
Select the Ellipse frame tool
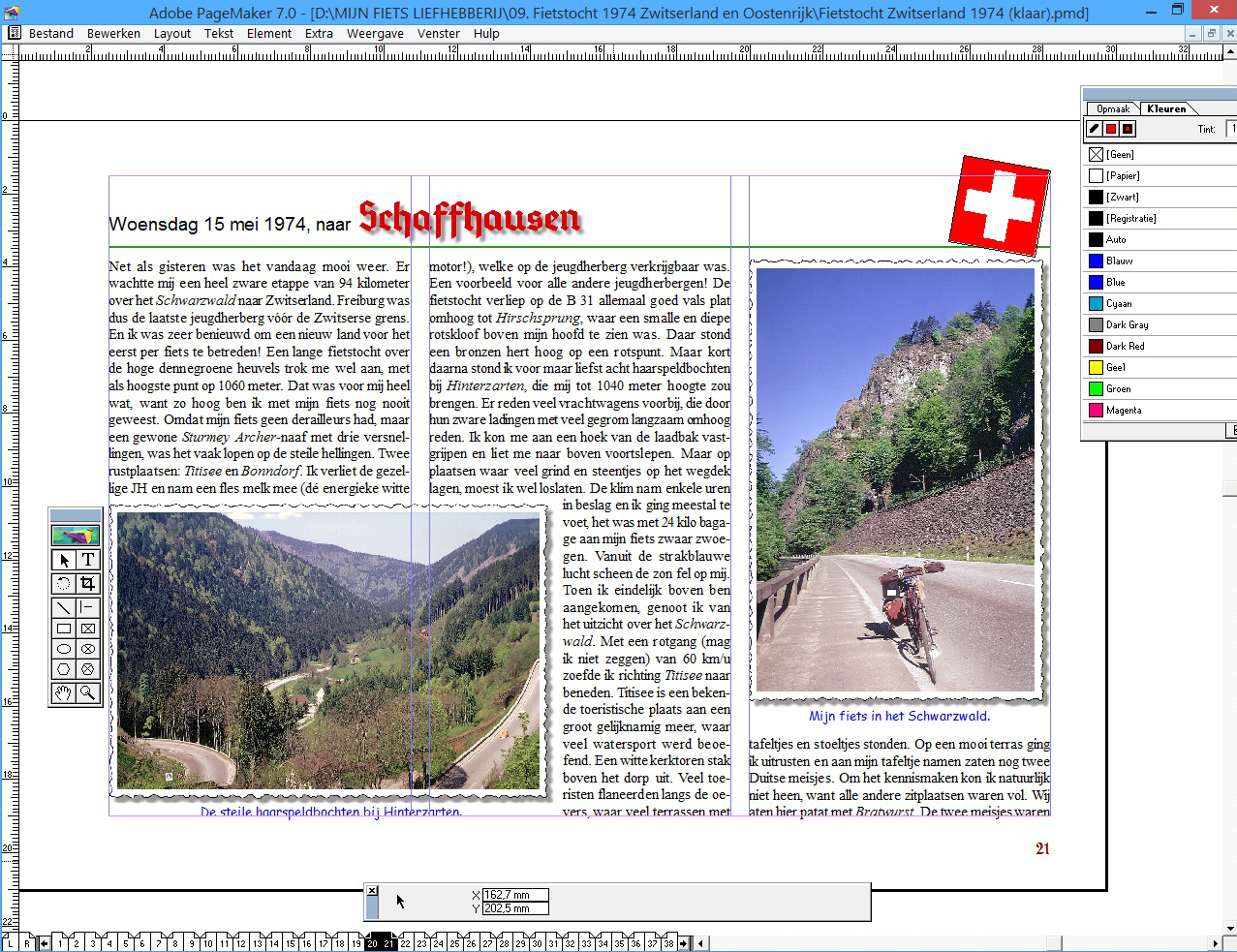[87, 649]
